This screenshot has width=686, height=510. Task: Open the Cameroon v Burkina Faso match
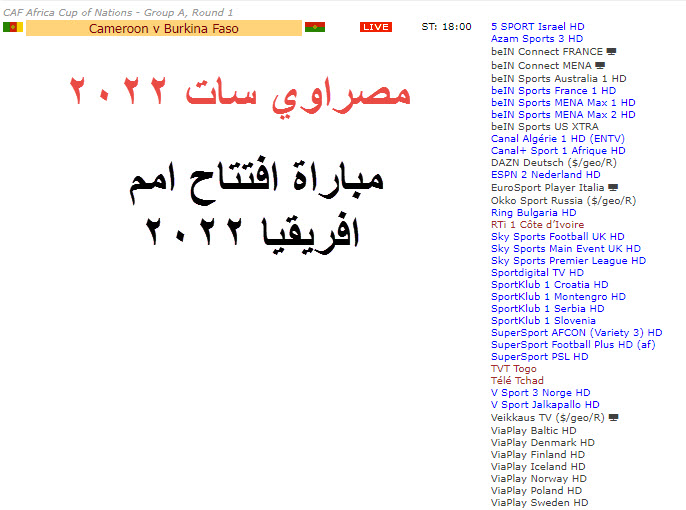coord(164,28)
